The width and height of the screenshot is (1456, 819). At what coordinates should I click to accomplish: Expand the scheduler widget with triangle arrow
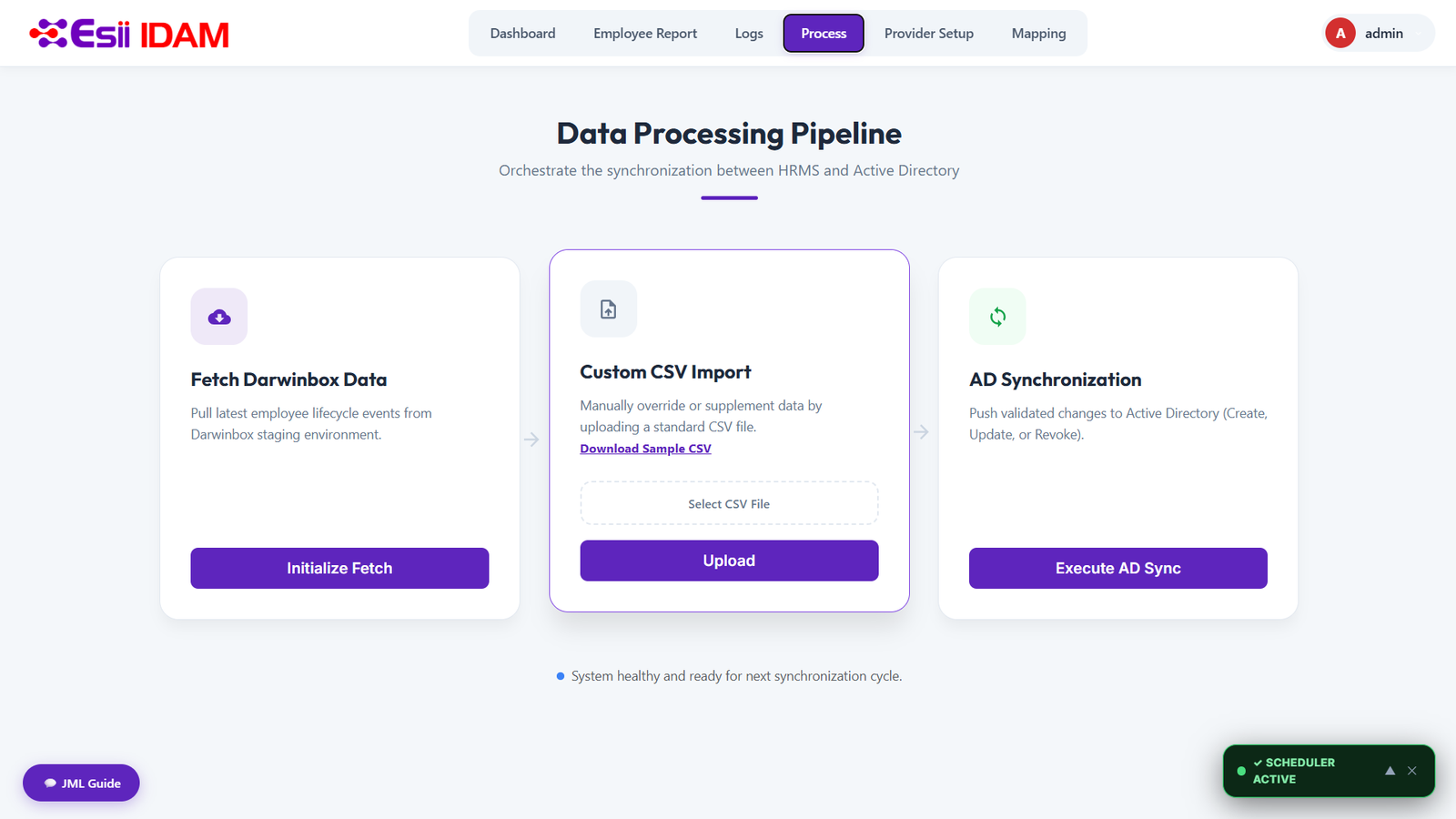click(x=1390, y=771)
